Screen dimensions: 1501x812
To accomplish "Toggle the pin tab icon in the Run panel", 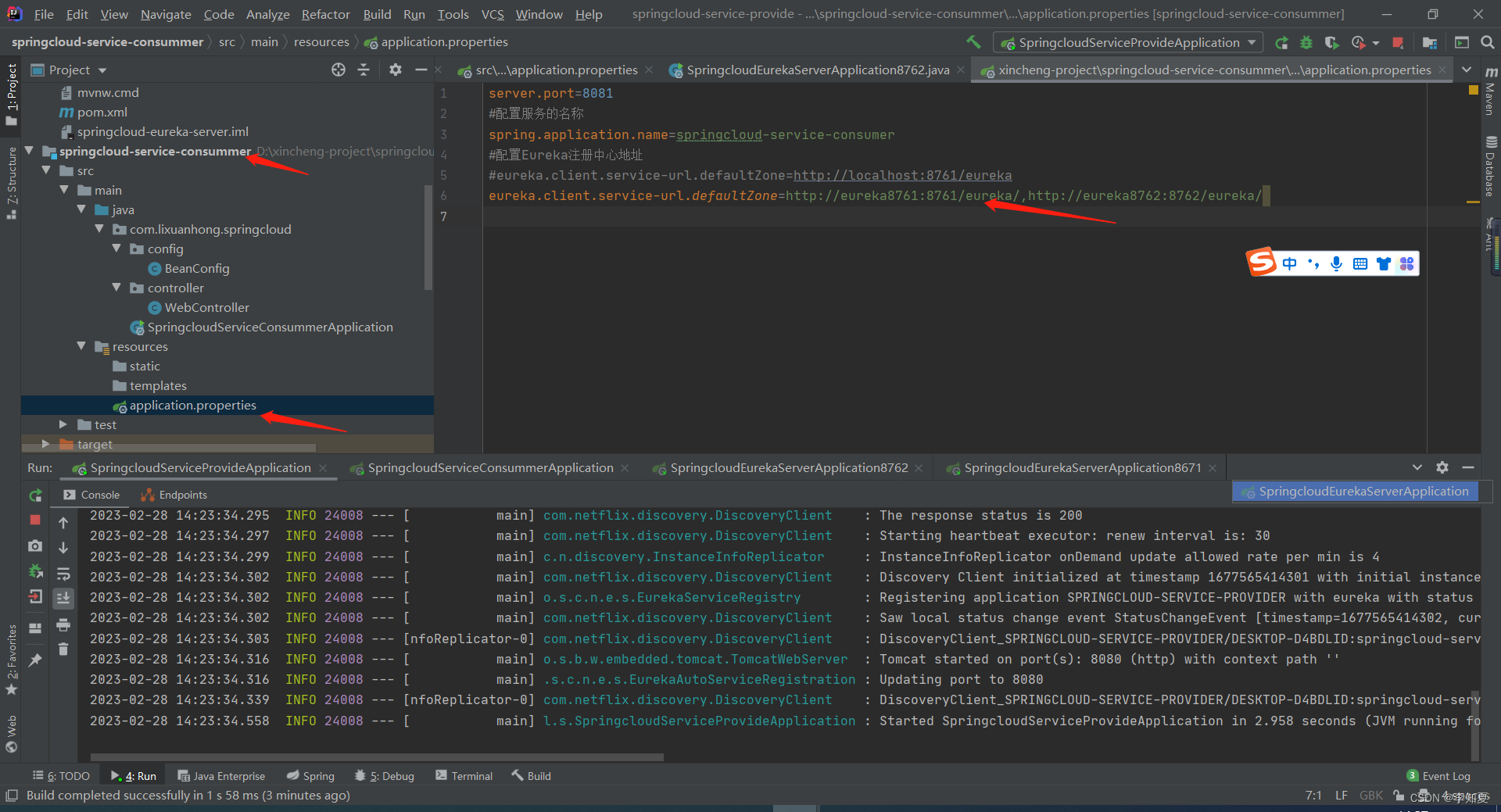I will tap(35, 660).
